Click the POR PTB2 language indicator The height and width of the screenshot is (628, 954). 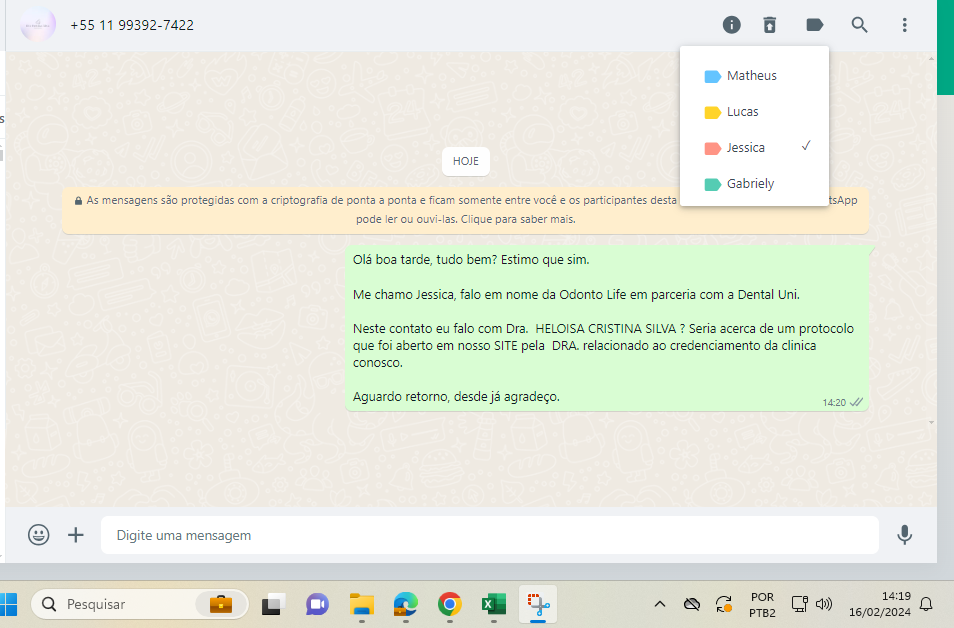pos(762,604)
